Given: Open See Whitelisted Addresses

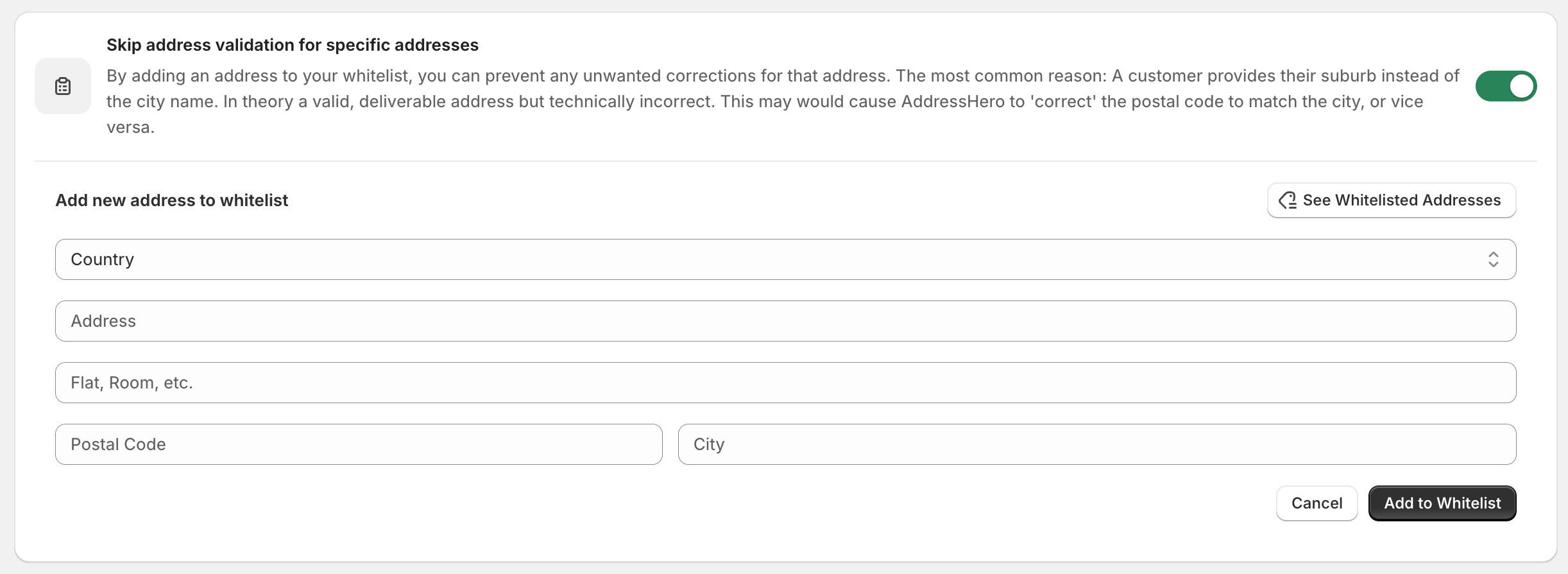Looking at the screenshot, I should 1392,200.
